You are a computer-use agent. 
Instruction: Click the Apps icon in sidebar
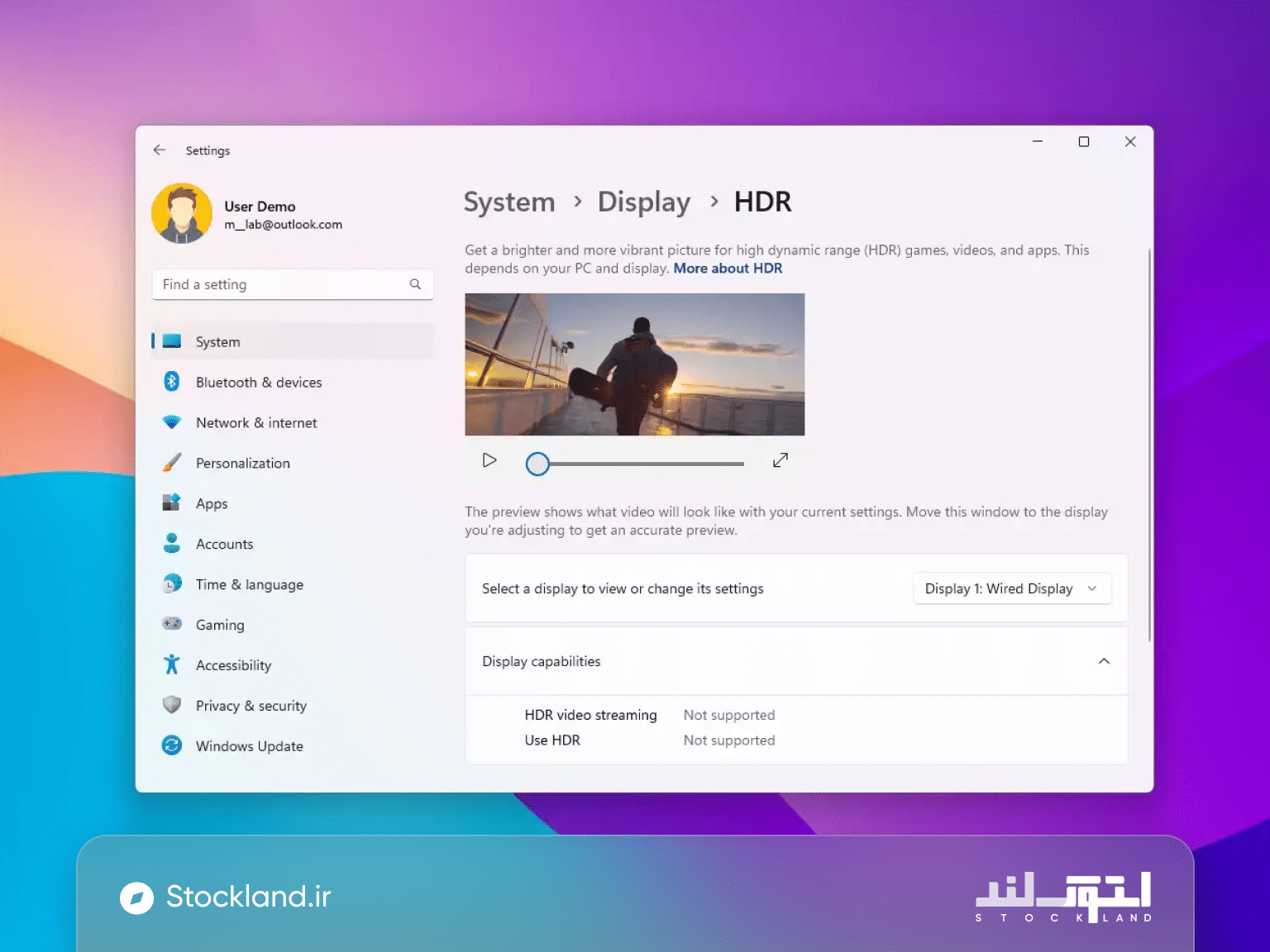[x=172, y=503]
